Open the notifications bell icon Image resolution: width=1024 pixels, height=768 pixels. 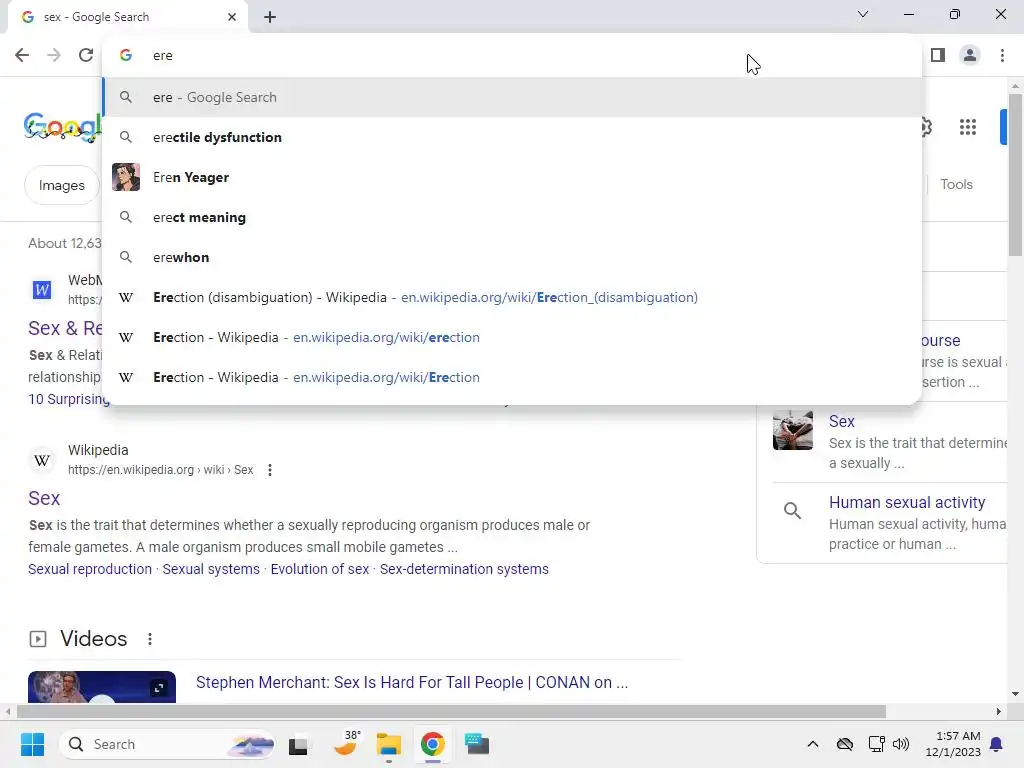997,744
